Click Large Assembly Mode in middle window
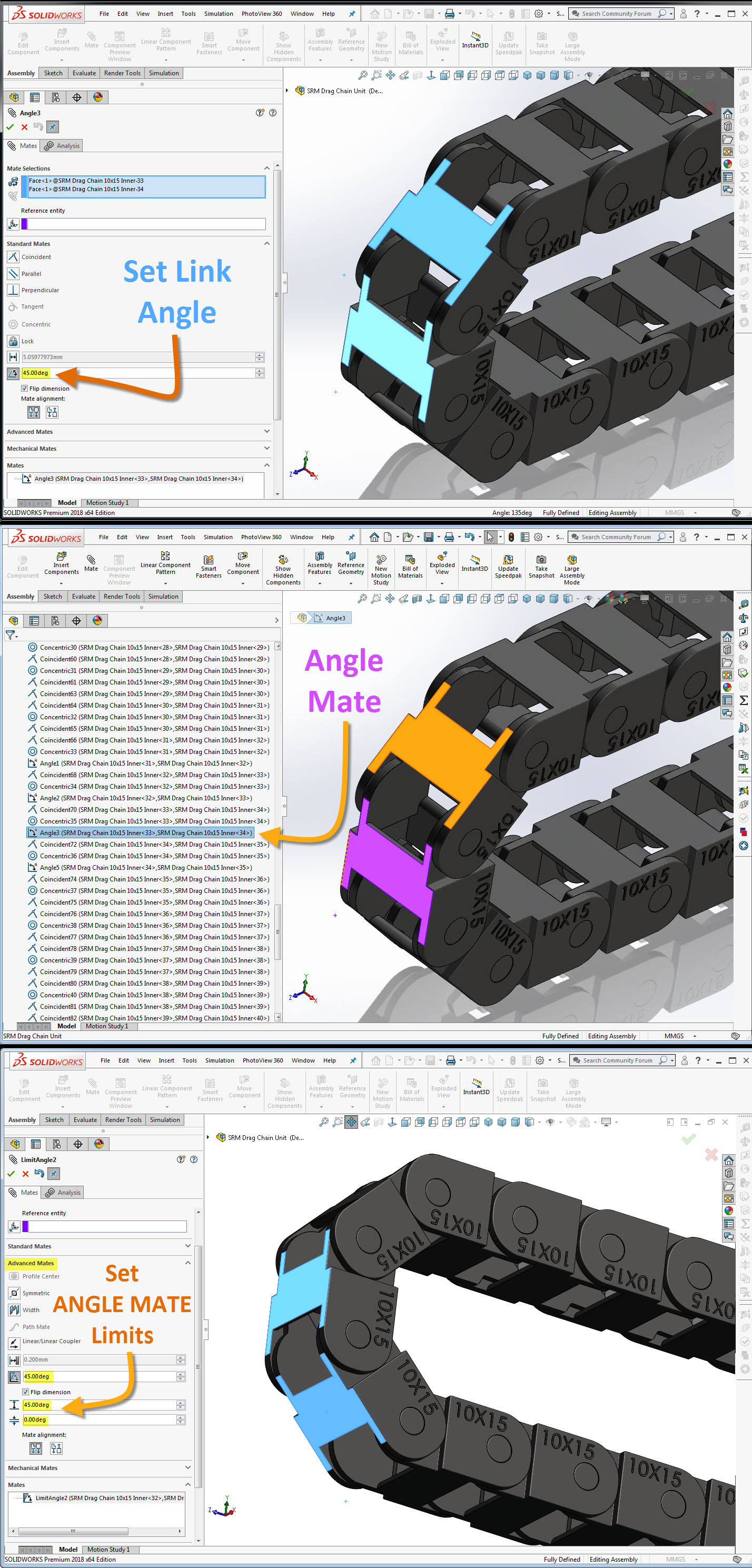Image resolution: width=752 pixels, height=1568 pixels. point(572,570)
